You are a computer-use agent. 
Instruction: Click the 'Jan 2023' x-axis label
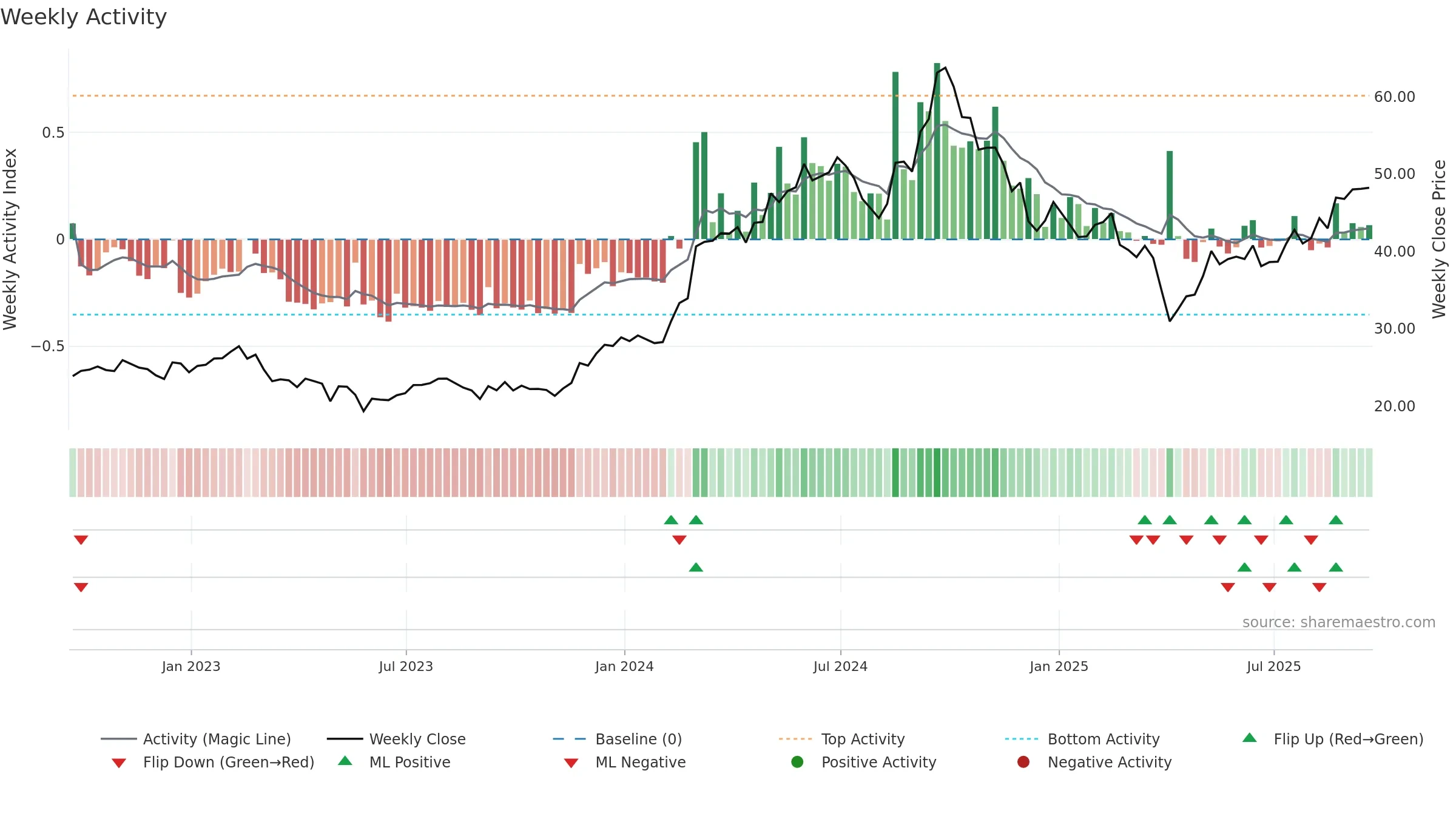[x=191, y=666]
